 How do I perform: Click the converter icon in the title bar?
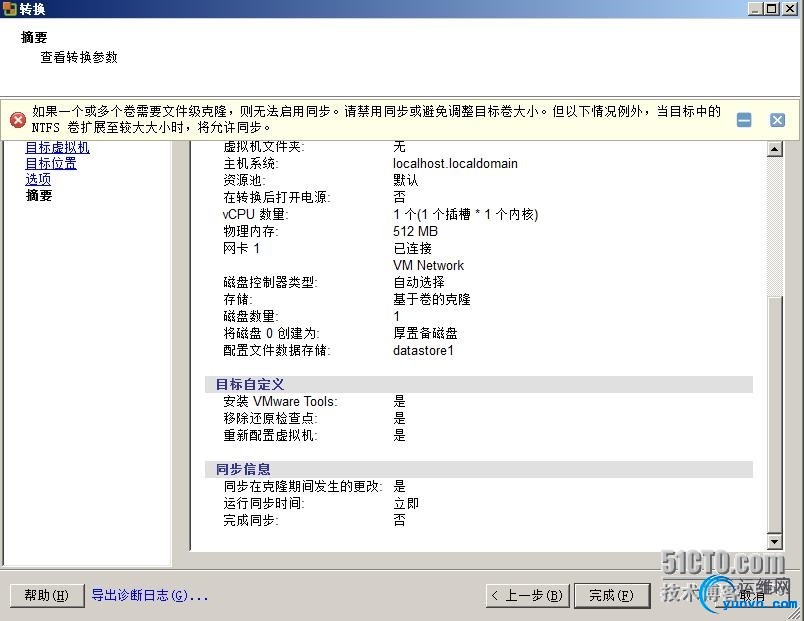coord(10,8)
